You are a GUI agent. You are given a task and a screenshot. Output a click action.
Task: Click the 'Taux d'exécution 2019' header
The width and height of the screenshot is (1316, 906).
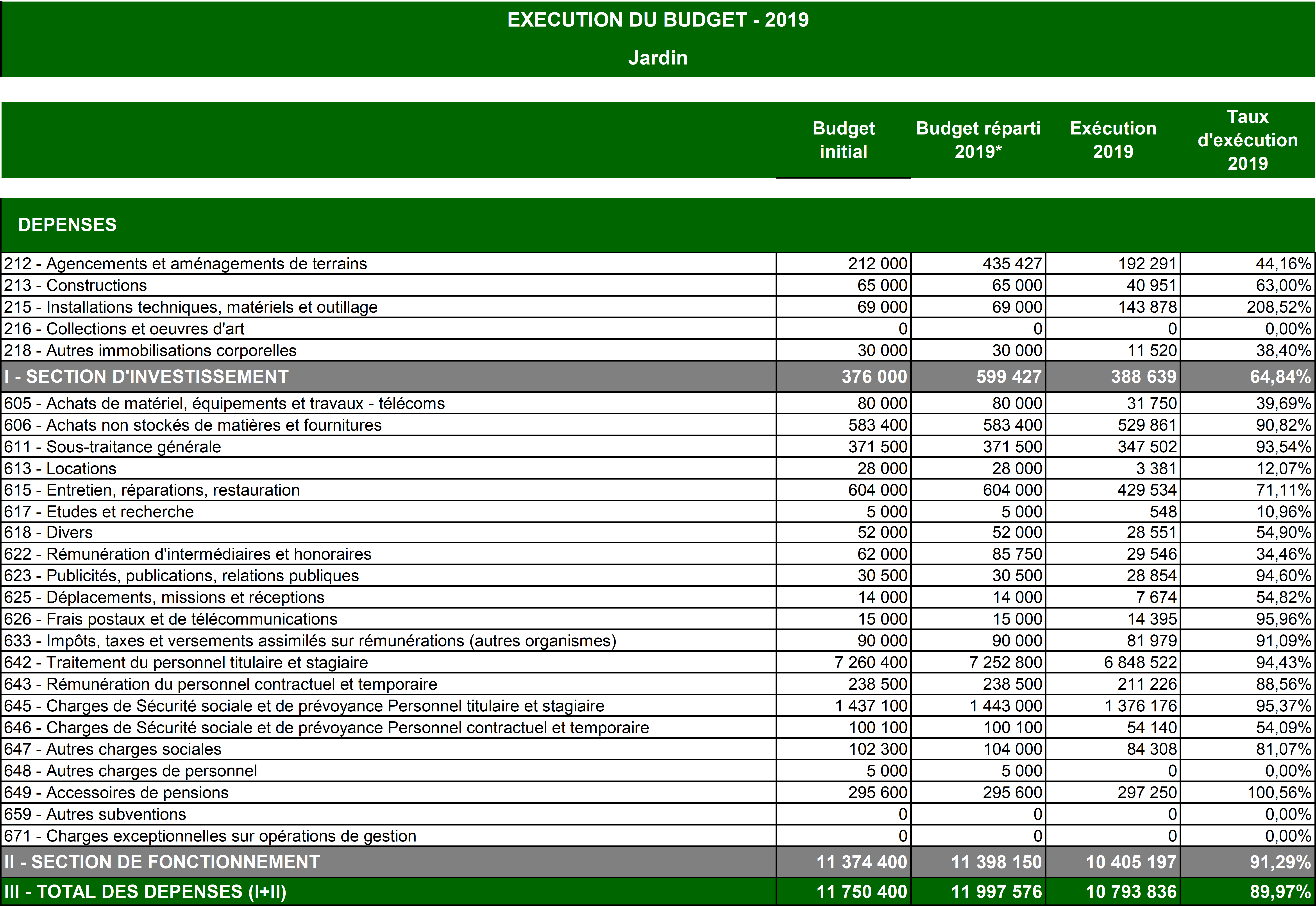[x=1247, y=140]
